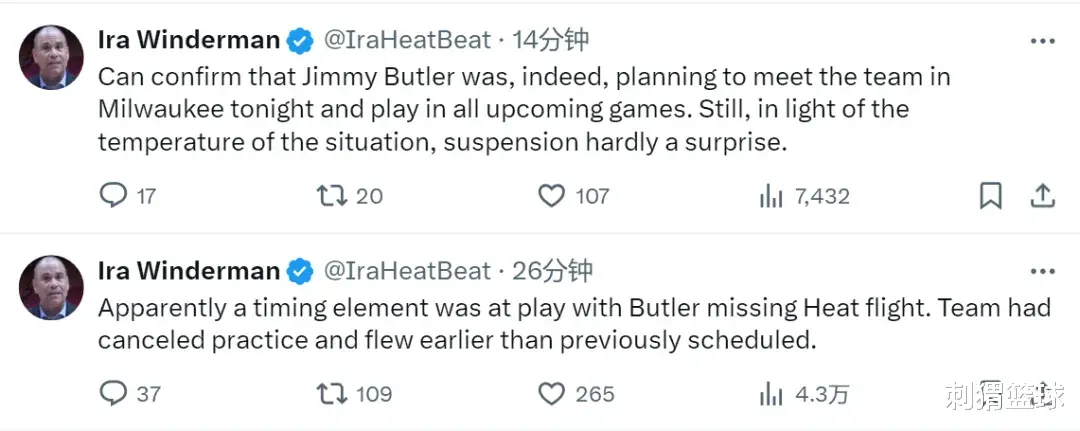Click verified badge on first tweet
1080x431 pixels.
(x=300, y=41)
